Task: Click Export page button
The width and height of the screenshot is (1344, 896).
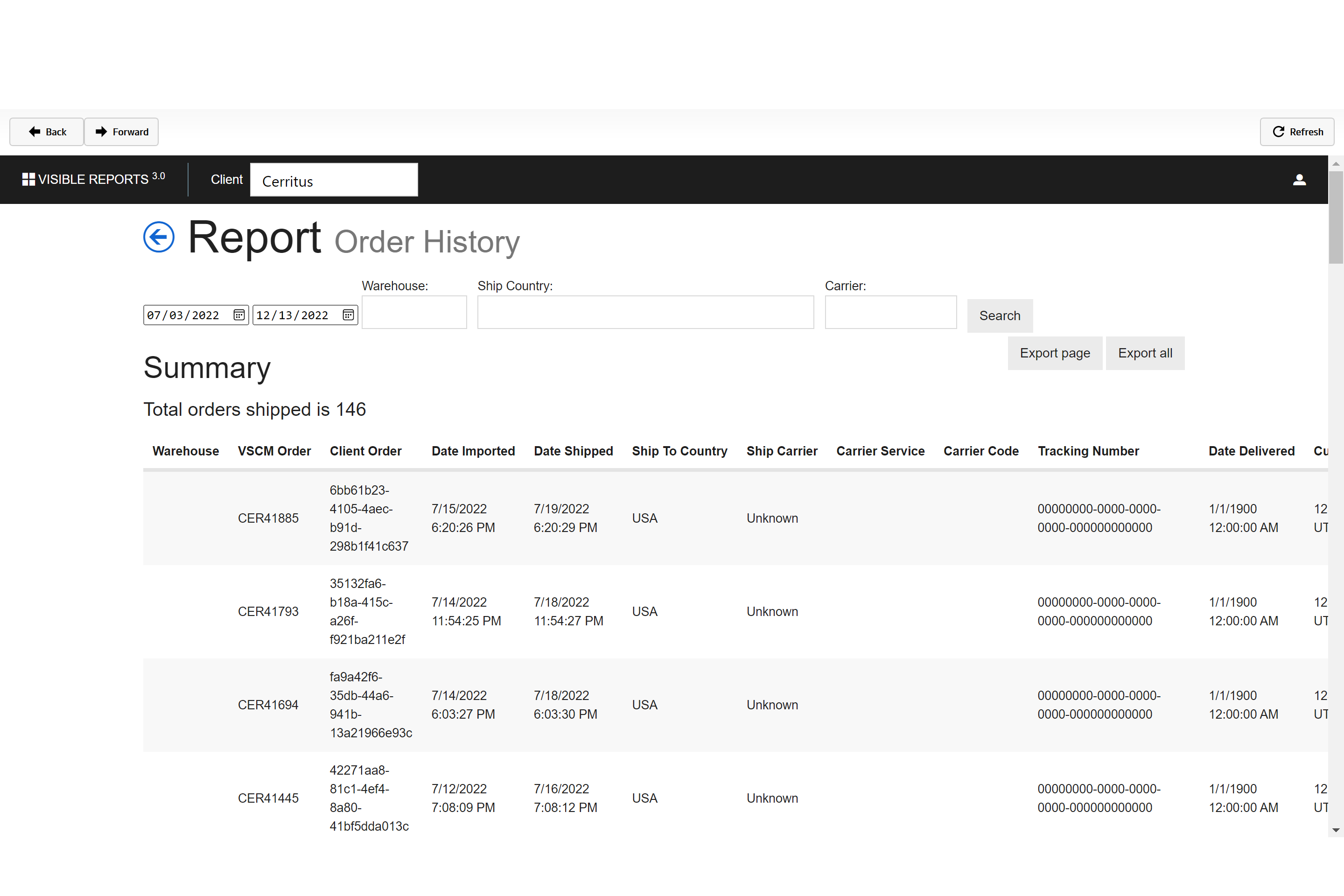Action: 1054,352
